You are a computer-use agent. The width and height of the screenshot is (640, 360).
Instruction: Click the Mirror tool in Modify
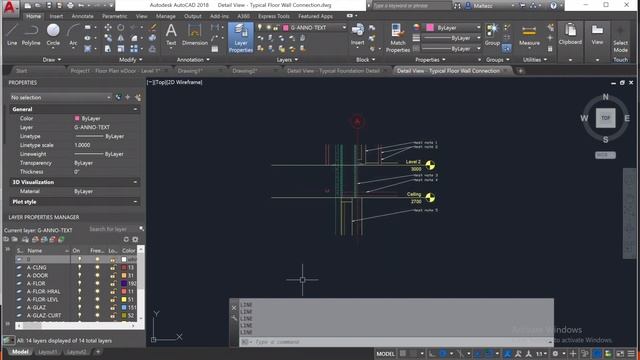[x=121, y=38]
